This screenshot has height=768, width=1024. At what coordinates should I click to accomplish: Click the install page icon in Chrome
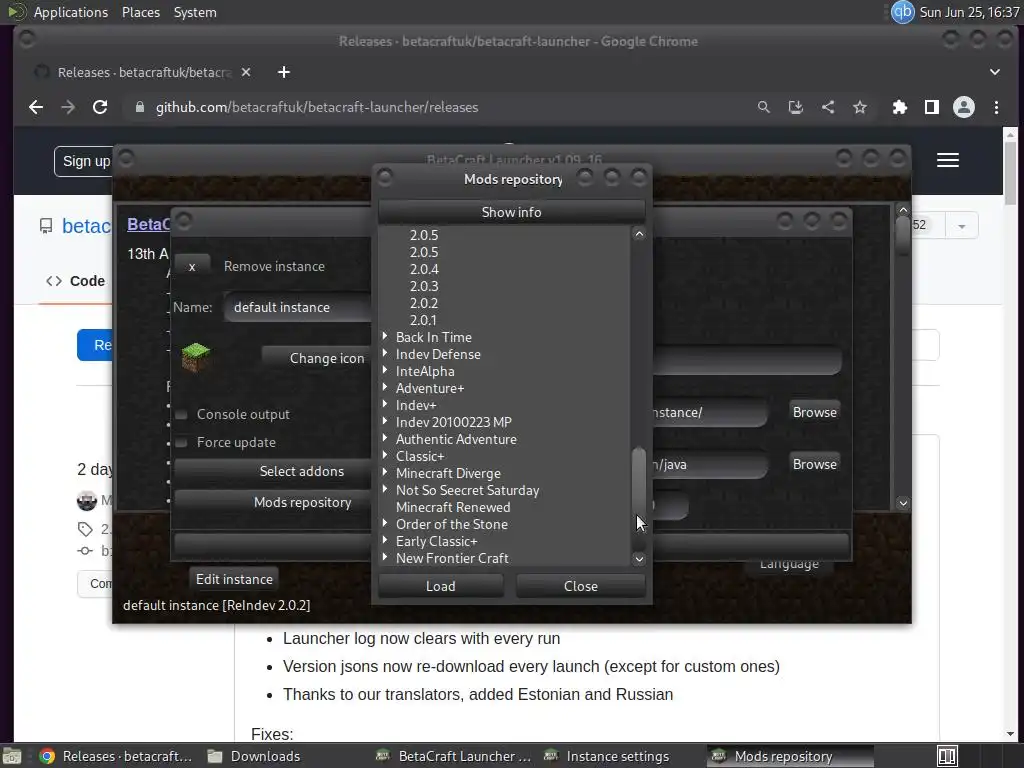coord(795,107)
